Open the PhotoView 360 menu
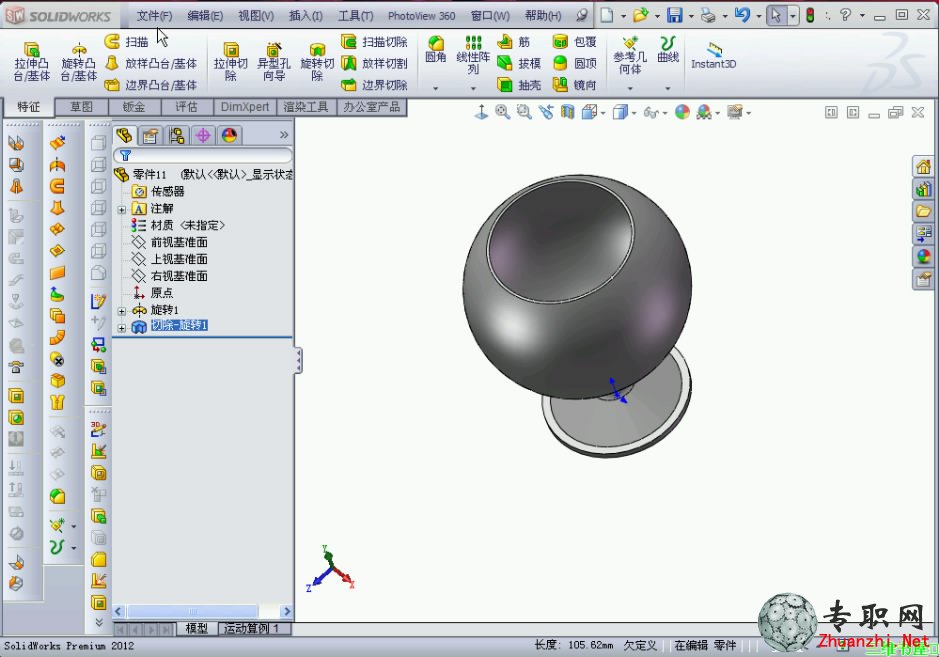939x657 pixels. (422, 16)
